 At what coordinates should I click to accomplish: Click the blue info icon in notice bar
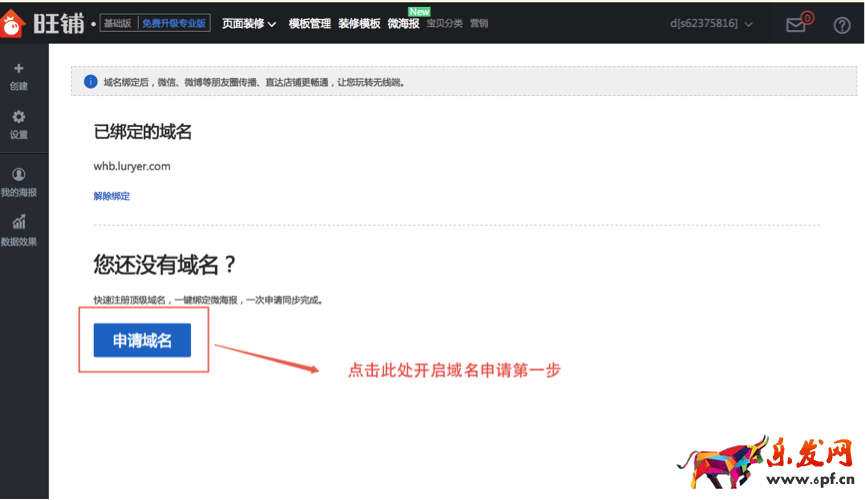click(89, 81)
